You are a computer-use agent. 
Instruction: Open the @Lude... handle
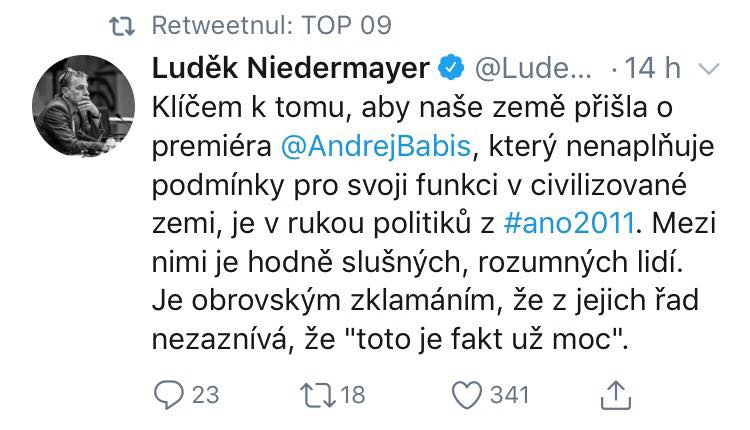[x=533, y=68]
